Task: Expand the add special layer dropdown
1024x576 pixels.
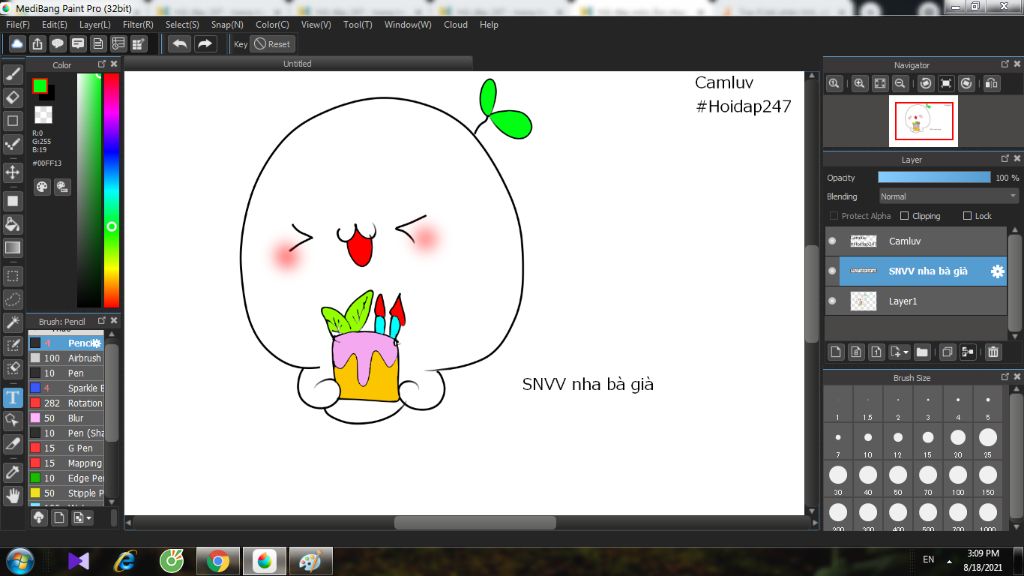Action: pos(899,352)
